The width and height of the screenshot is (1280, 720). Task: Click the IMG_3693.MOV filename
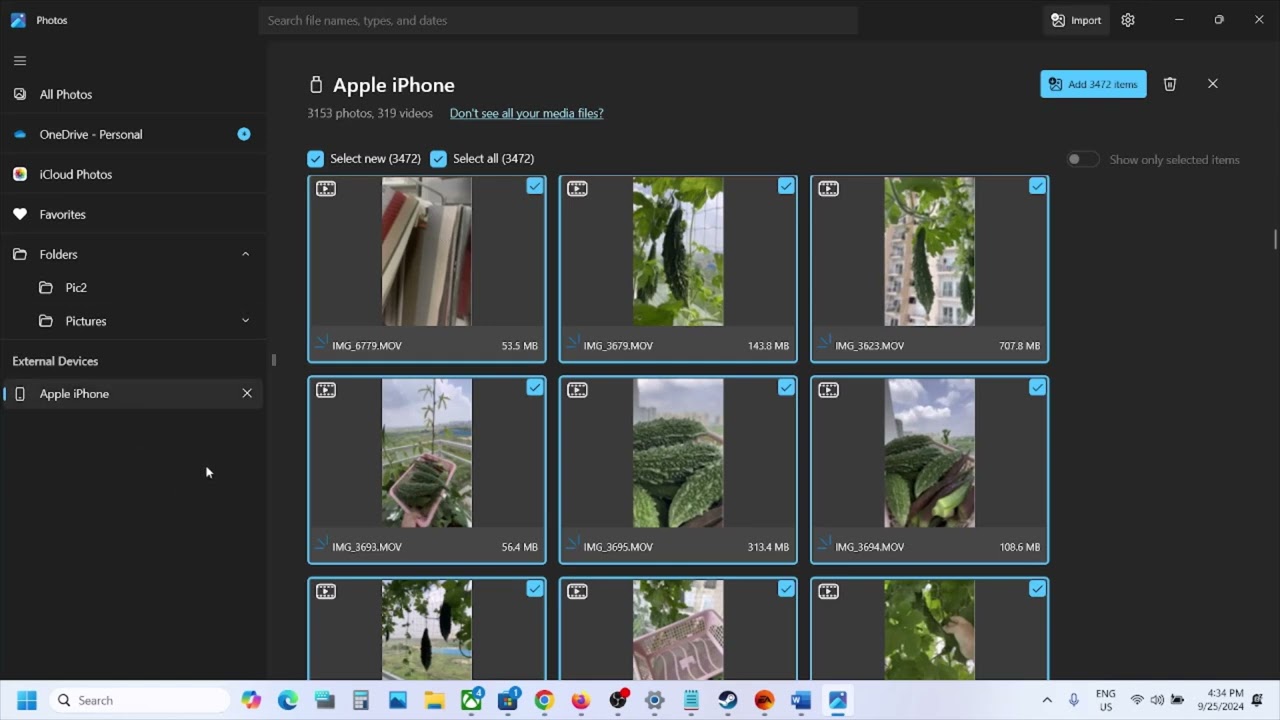click(x=367, y=547)
